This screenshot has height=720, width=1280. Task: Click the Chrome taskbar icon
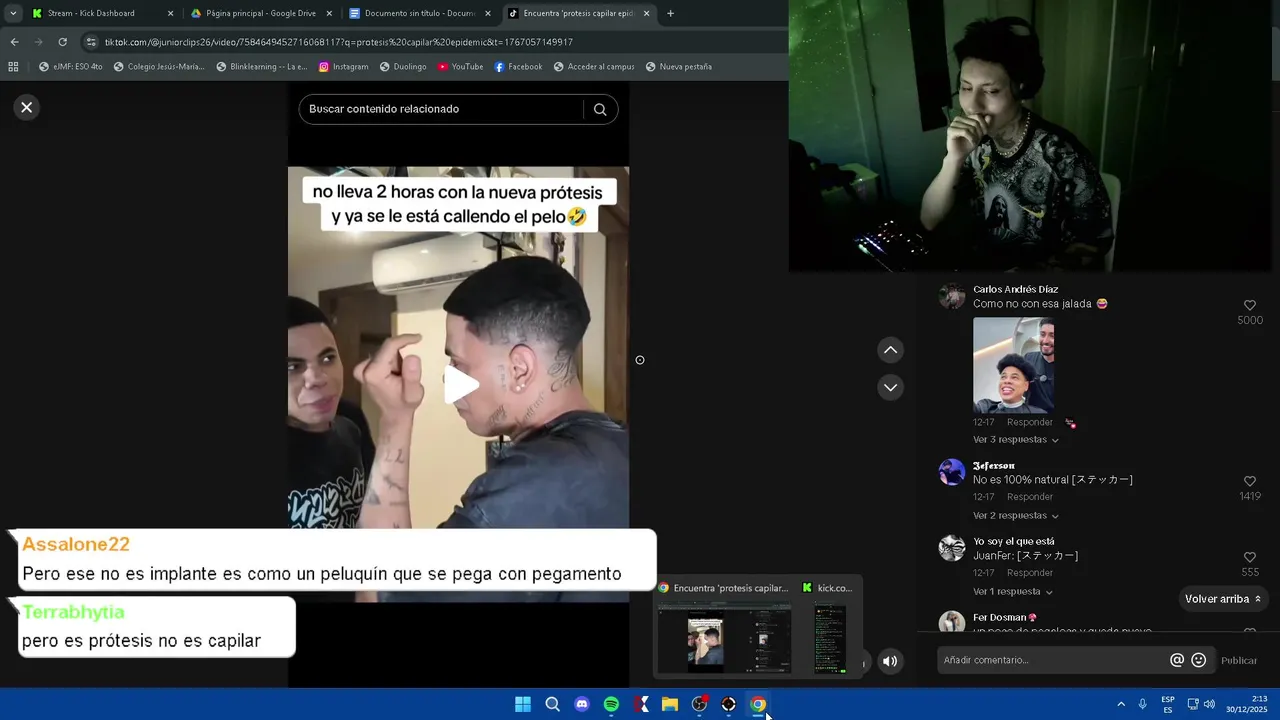758,704
